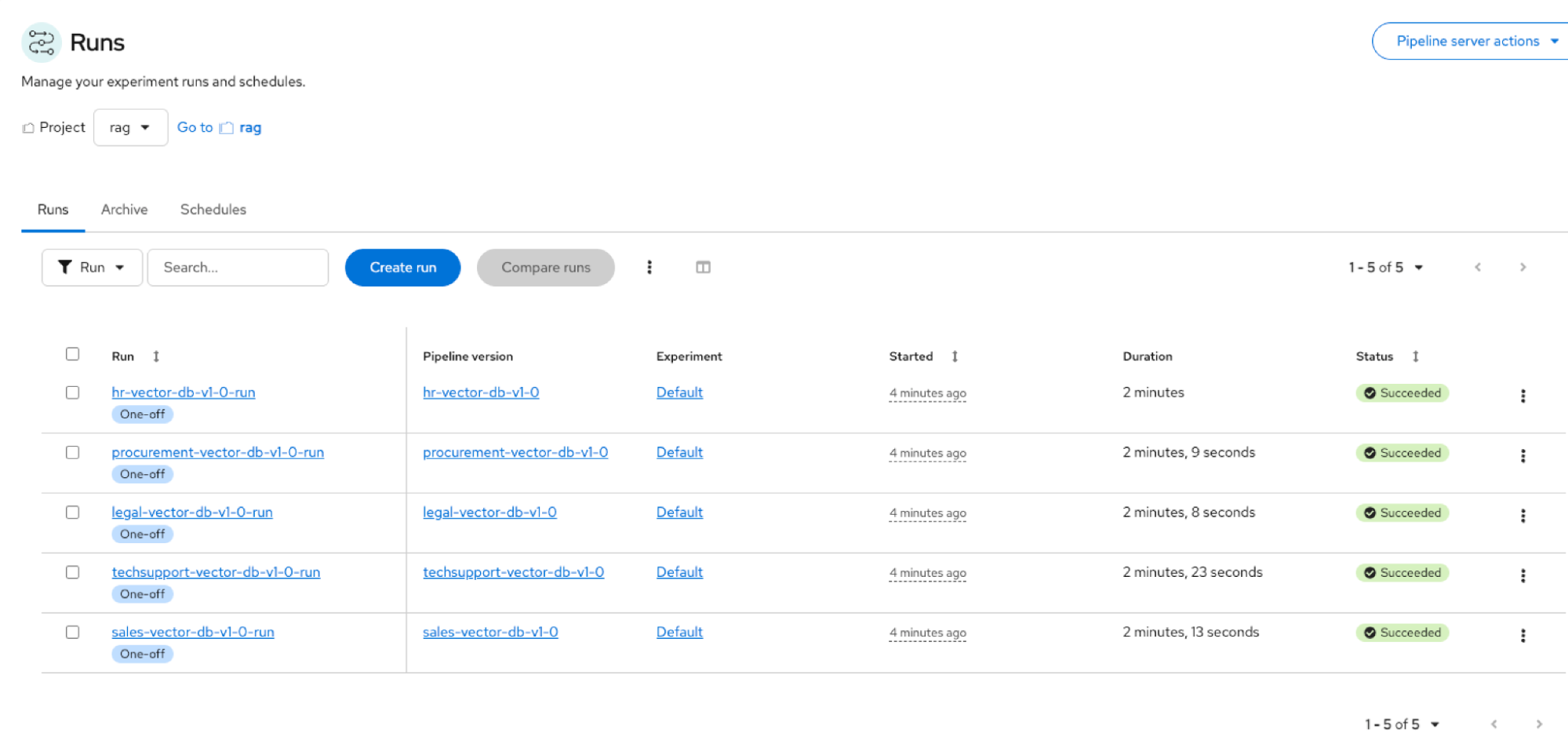Open the Pipeline server actions dropdown
This screenshot has height=737, width=1568.
[x=1468, y=41]
